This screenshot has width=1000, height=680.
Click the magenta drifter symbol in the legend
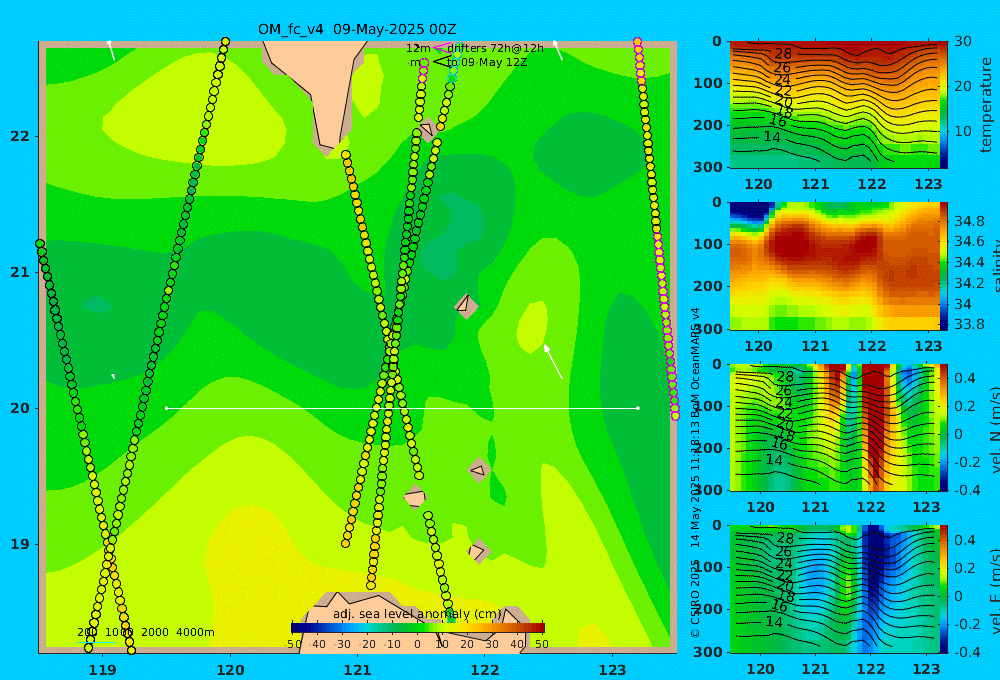tap(441, 48)
